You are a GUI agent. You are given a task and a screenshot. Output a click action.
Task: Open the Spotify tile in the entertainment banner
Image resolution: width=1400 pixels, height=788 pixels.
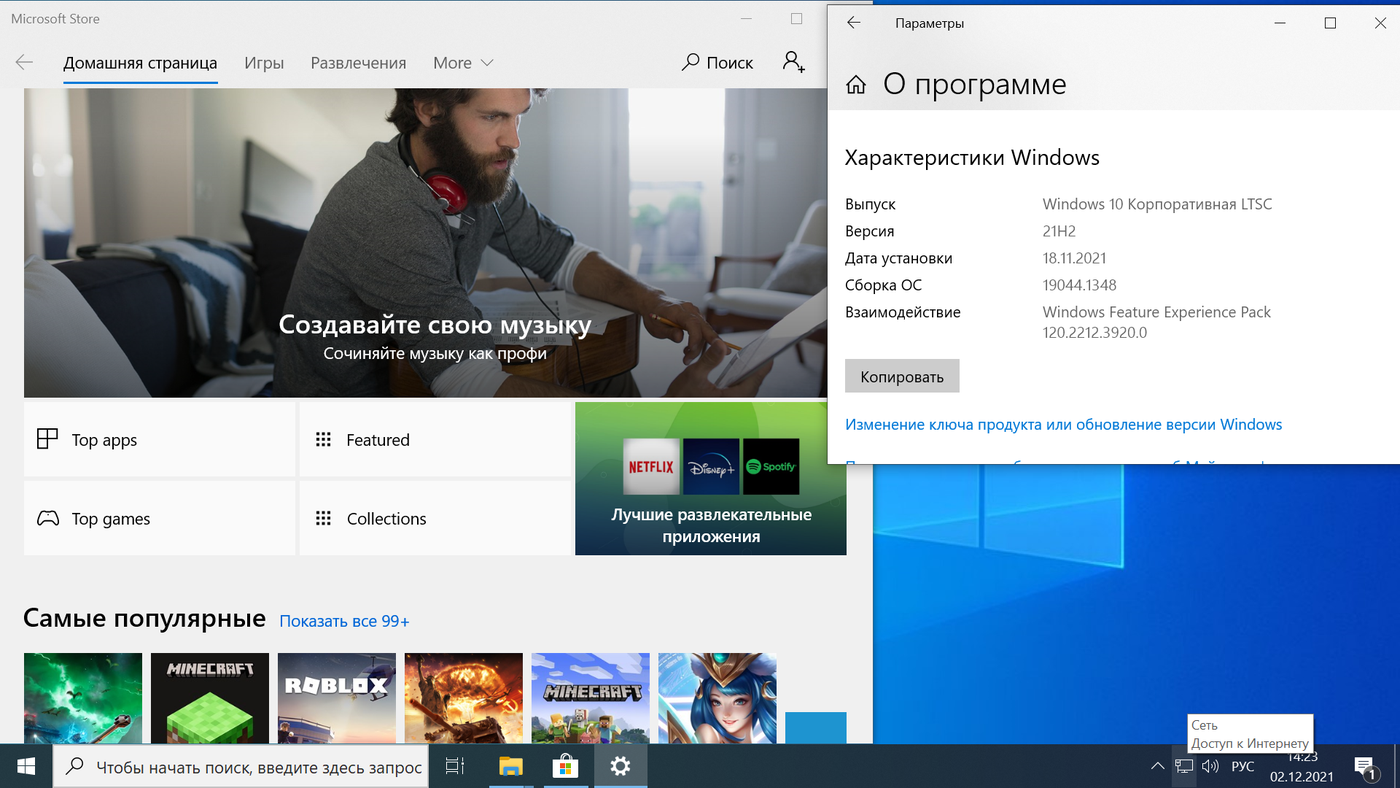(771, 466)
